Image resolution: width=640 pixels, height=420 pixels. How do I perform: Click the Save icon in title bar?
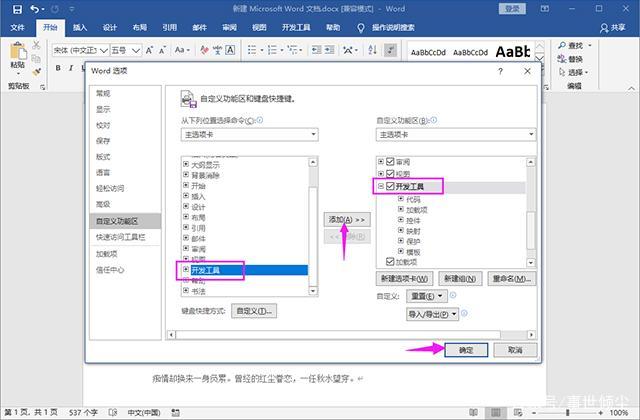17,9
